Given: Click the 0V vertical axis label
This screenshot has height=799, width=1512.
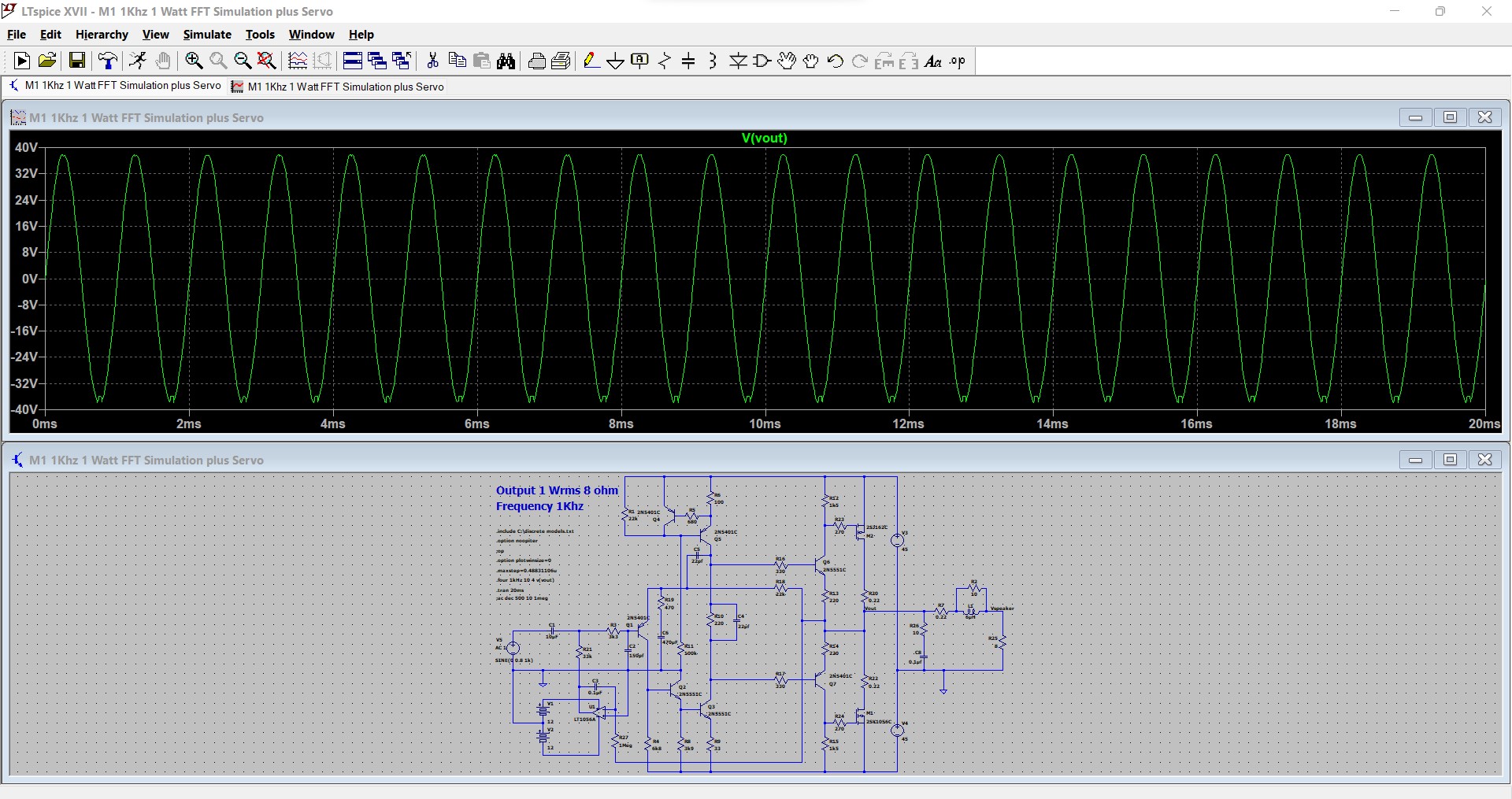Looking at the screenshot, I should 29,279.
